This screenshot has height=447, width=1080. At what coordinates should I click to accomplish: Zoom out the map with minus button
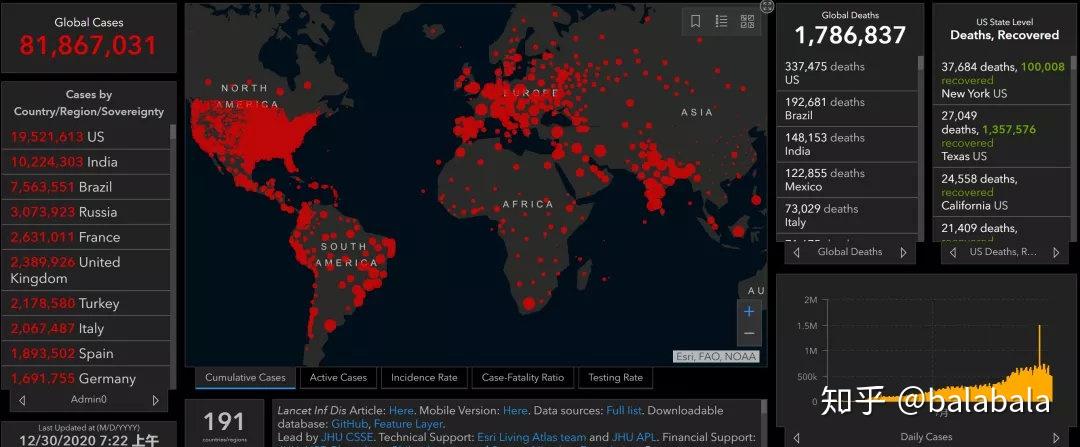click(749, 333)
